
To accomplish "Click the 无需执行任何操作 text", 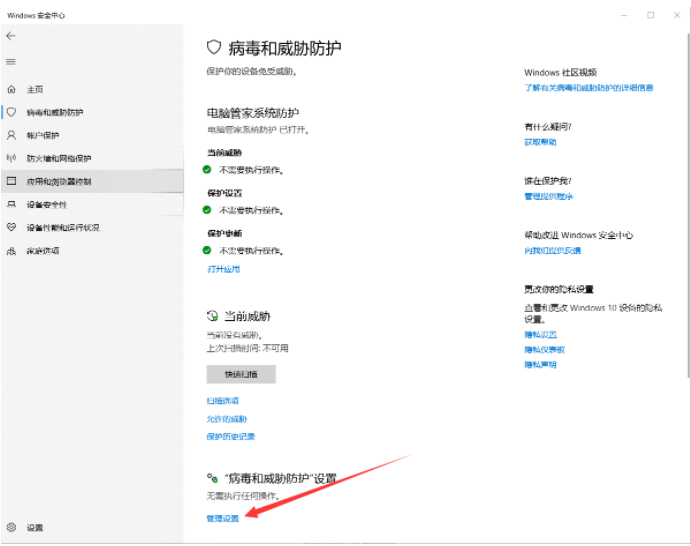I will (x=243, y=496).
